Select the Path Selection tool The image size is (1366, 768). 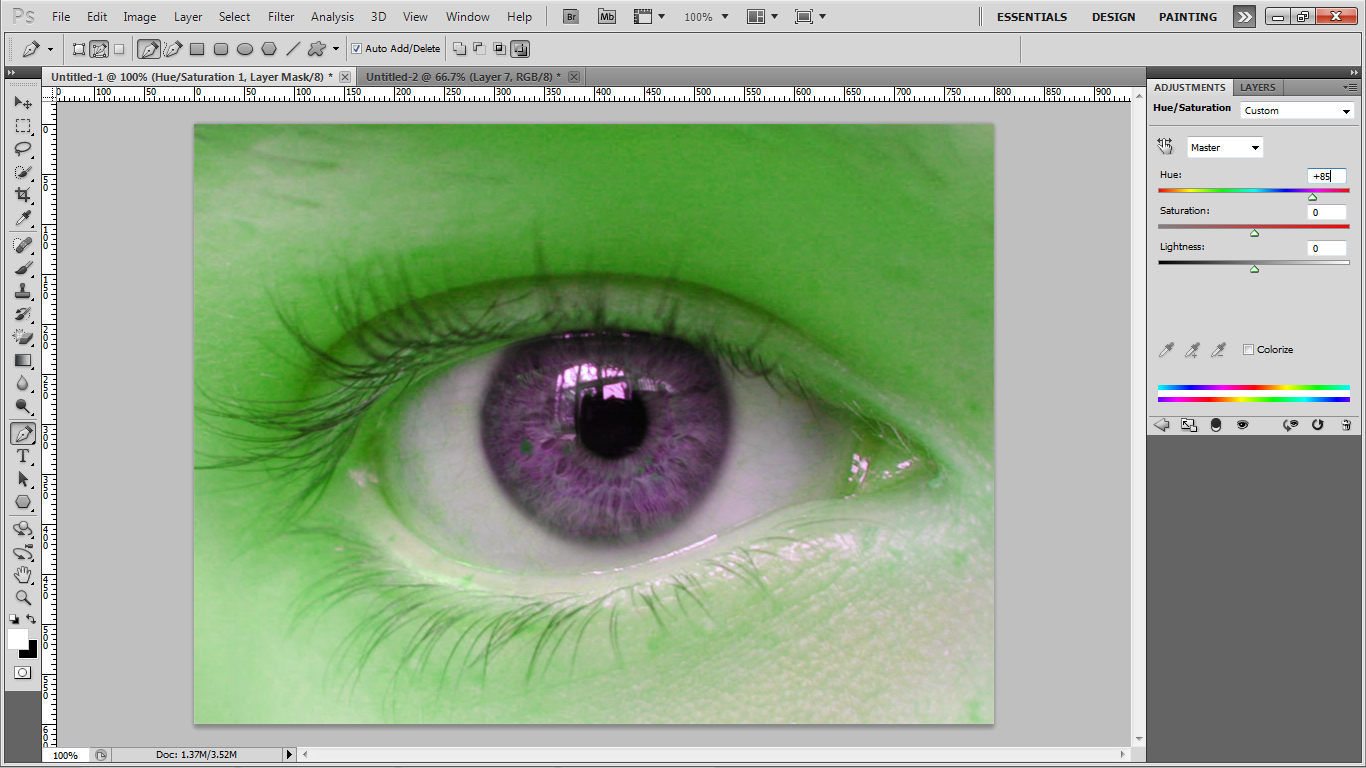[x=23, y=479]
